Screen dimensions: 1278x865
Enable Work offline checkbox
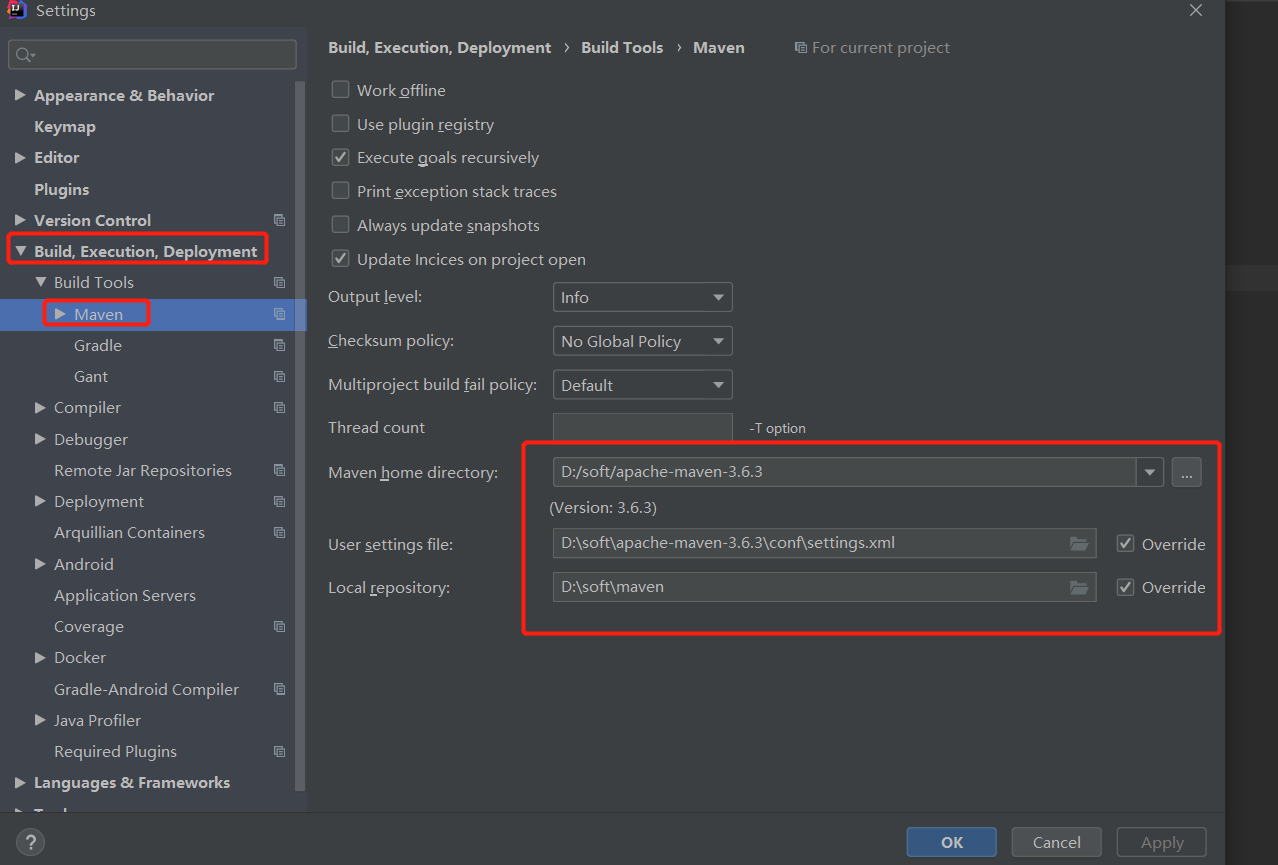tap(340, 90)
